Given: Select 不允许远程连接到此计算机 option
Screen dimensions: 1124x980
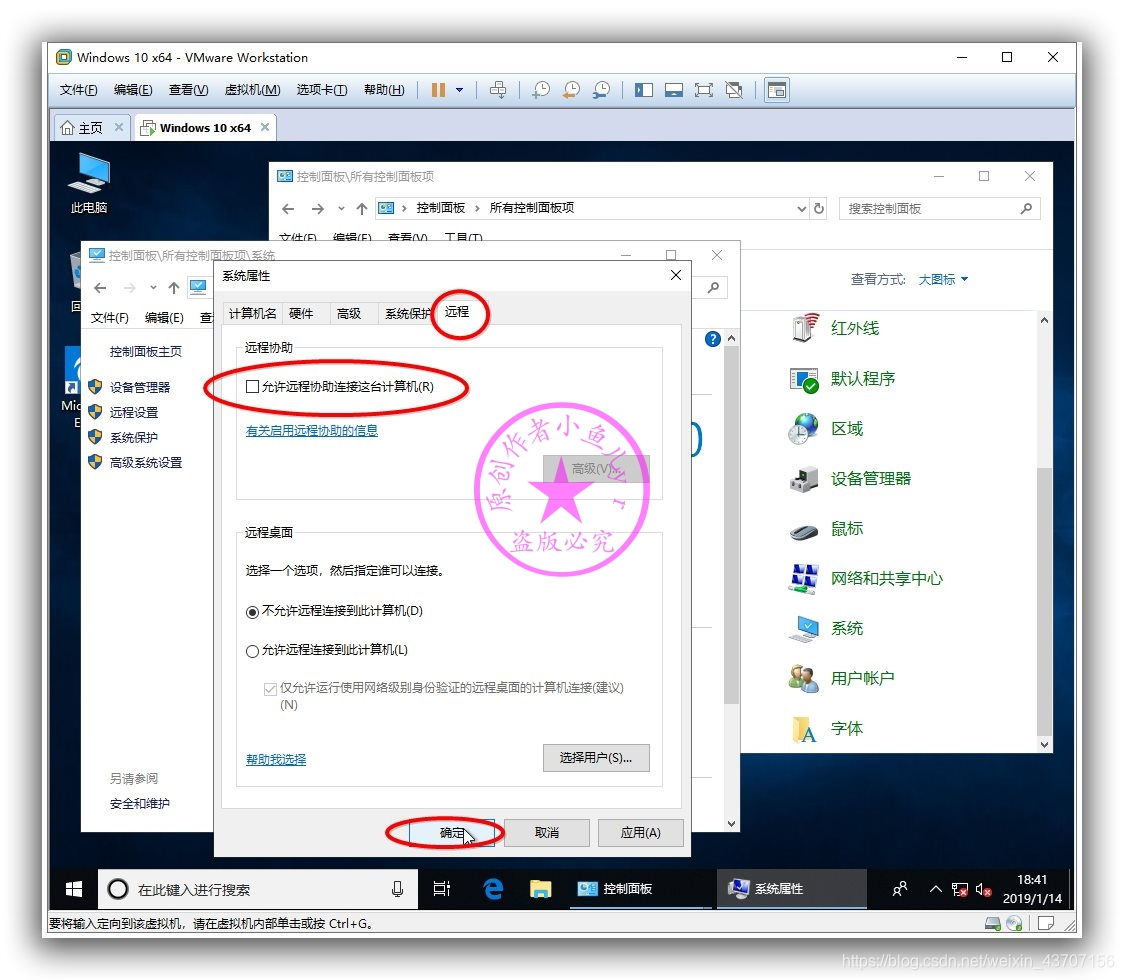Looking at the screenshot, I should (x=252, y=612).
